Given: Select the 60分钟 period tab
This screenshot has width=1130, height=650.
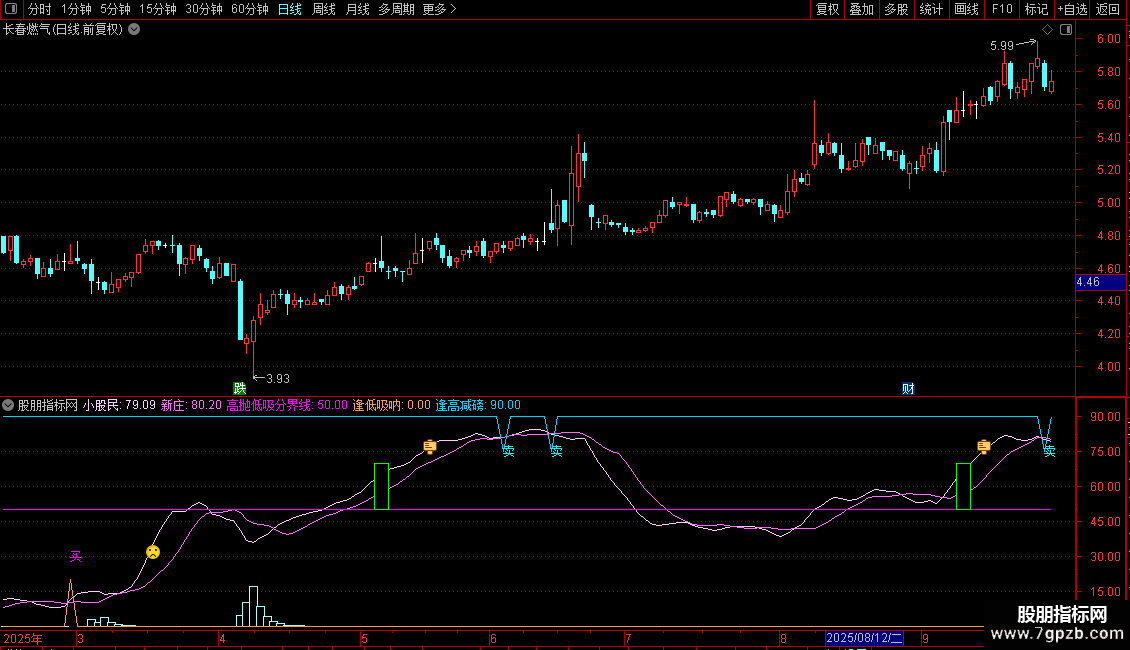Looking at the screenshot, I should pos(249,10).
